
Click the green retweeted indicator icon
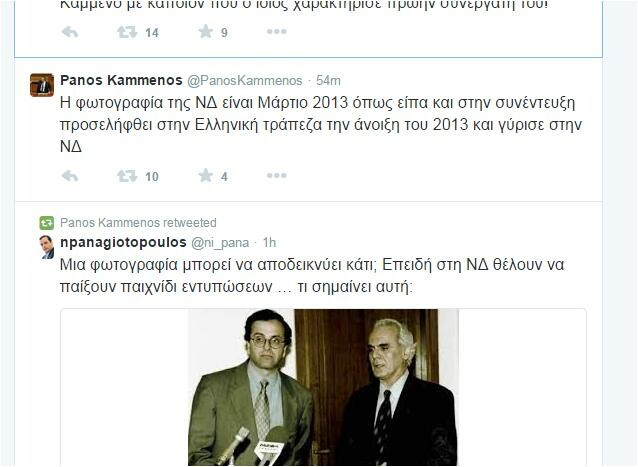[x=47, y=223]
